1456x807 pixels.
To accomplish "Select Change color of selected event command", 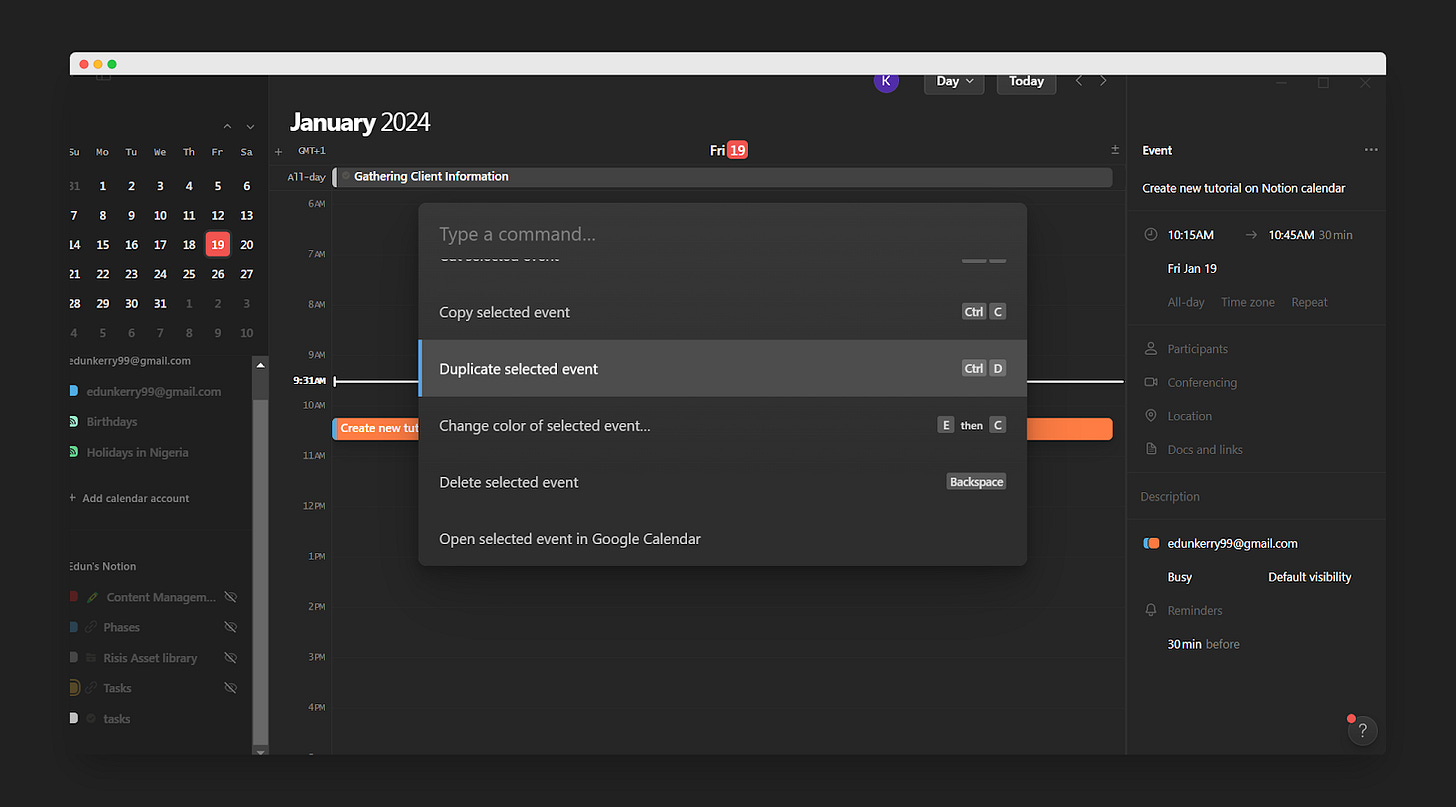I will point(722,425).
